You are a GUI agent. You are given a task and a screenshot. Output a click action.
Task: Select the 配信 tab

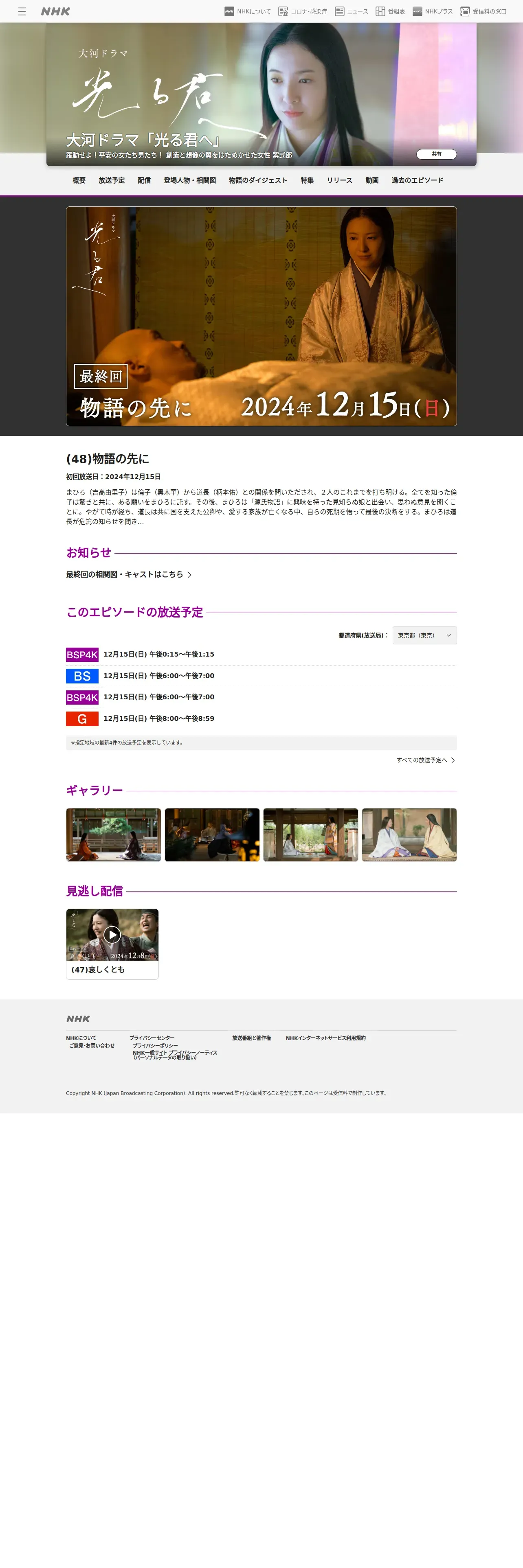pos(144,181)
